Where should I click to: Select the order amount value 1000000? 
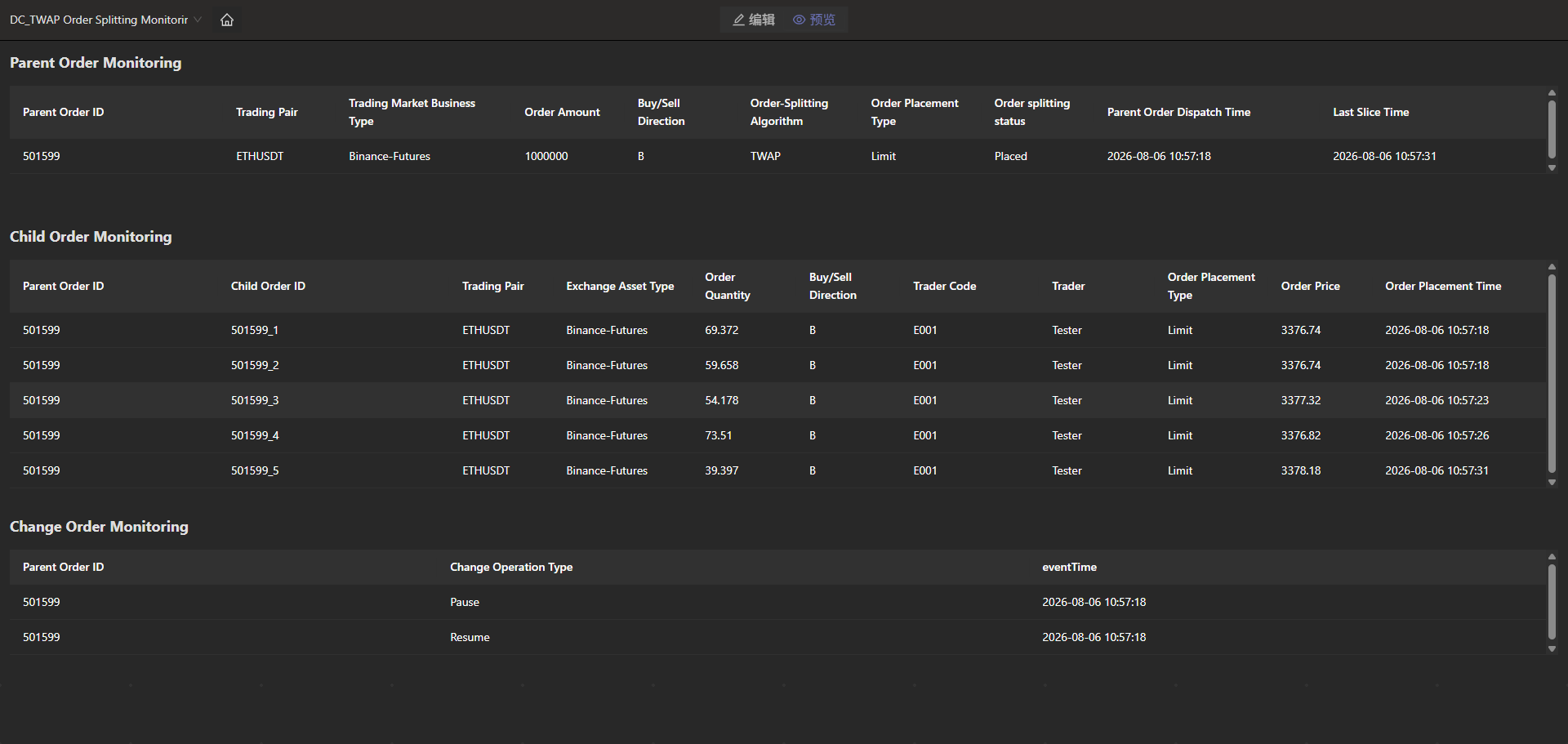coord(546,156)
